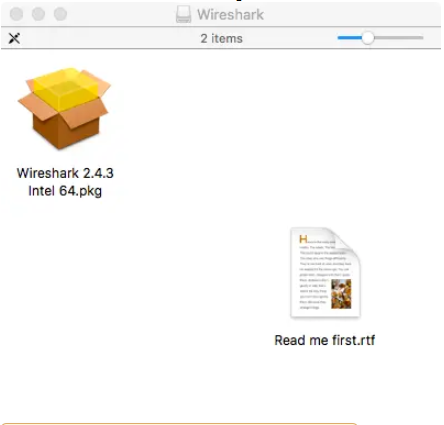Close the Wireshark disk image window
Image resolution: width=444 pixels, height=425 pixels.
pos(17,14)
